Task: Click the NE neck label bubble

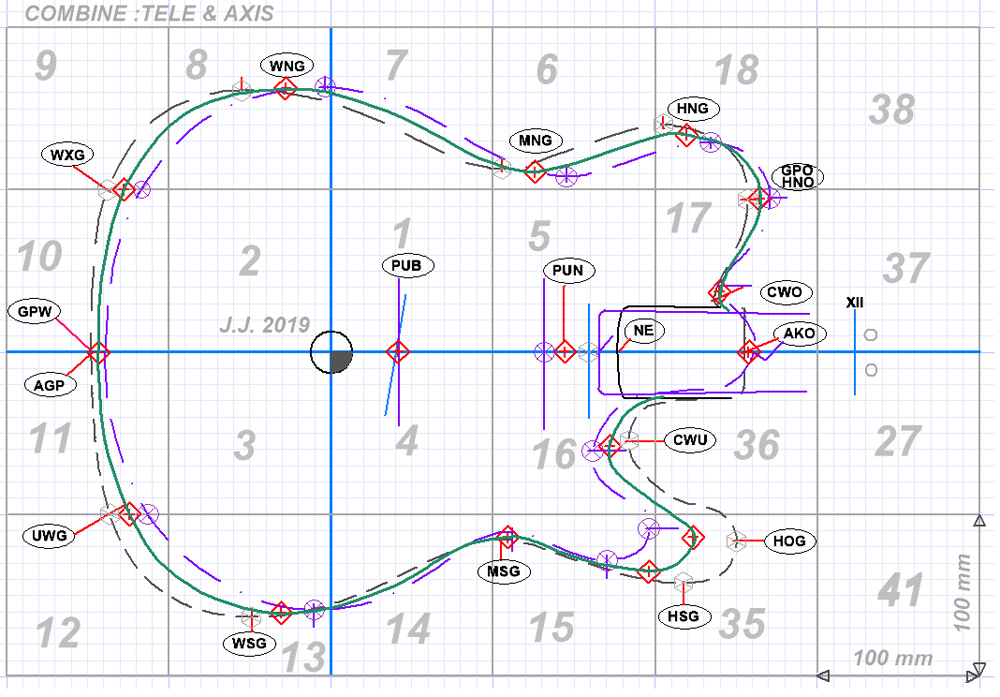Action: point(641,329)
